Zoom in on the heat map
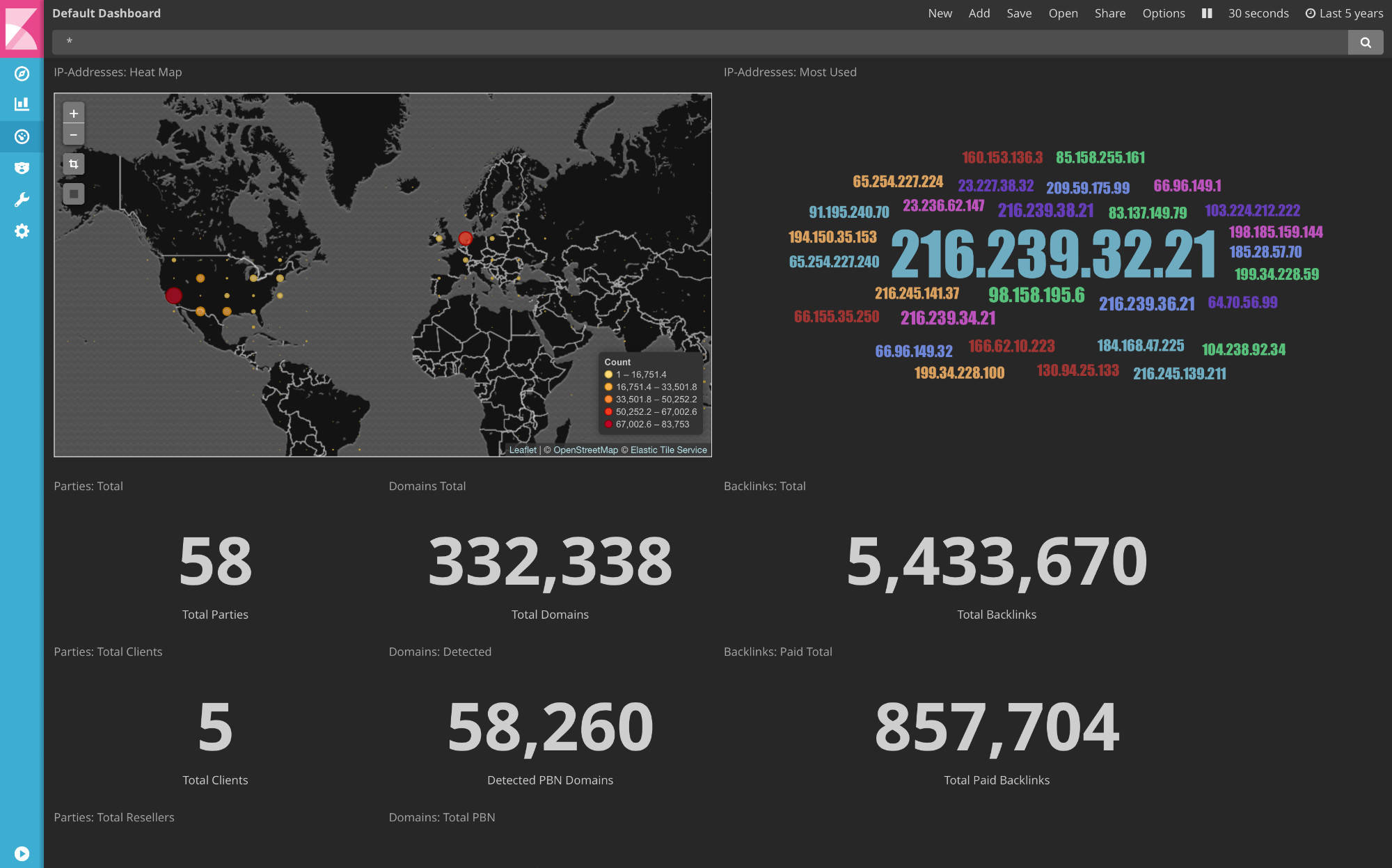 [x=74, y=113]
